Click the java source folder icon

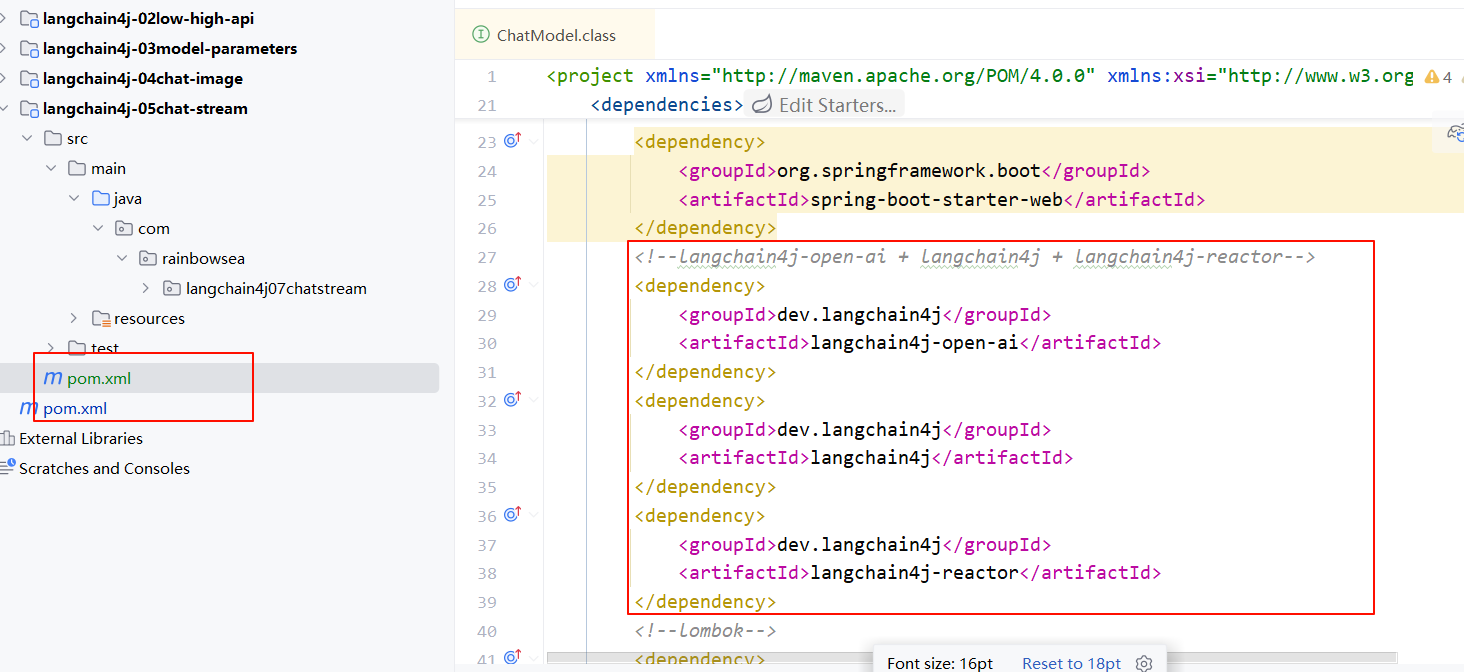(101, 199)
